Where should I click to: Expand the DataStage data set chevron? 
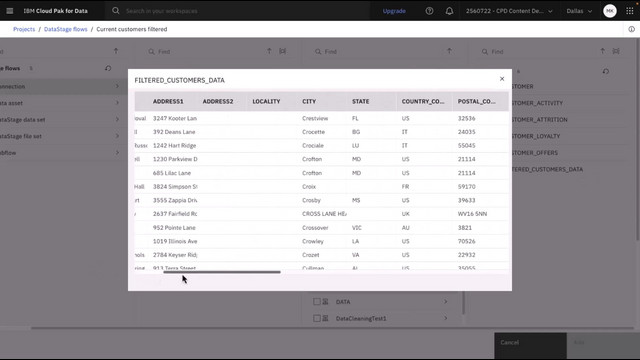tap(117, 119)
